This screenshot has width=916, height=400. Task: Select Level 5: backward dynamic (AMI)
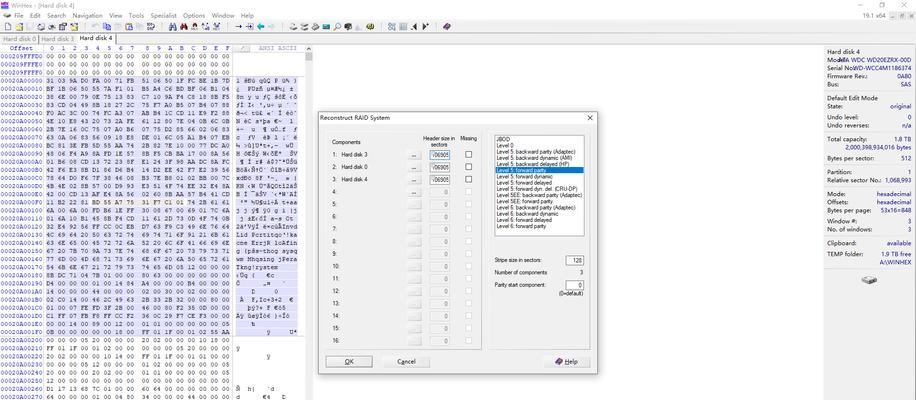tap(539, 158)
